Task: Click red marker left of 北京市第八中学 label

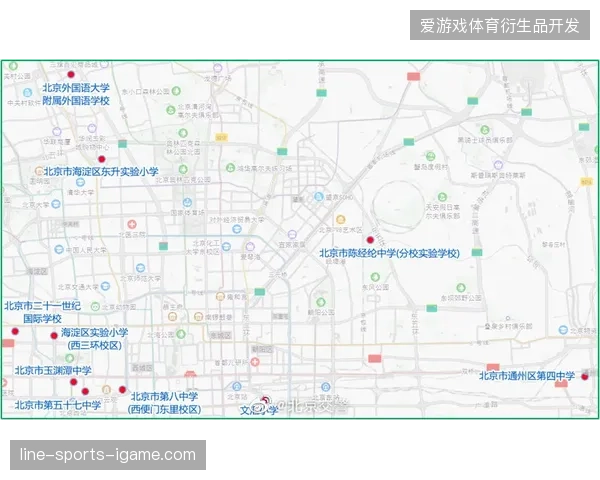Action: 122,390
